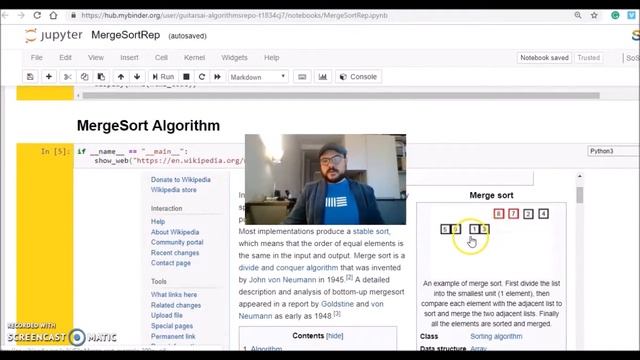This screenshot has height=360, width=640.
Task: Open the Console button
Action: [358, 77]
